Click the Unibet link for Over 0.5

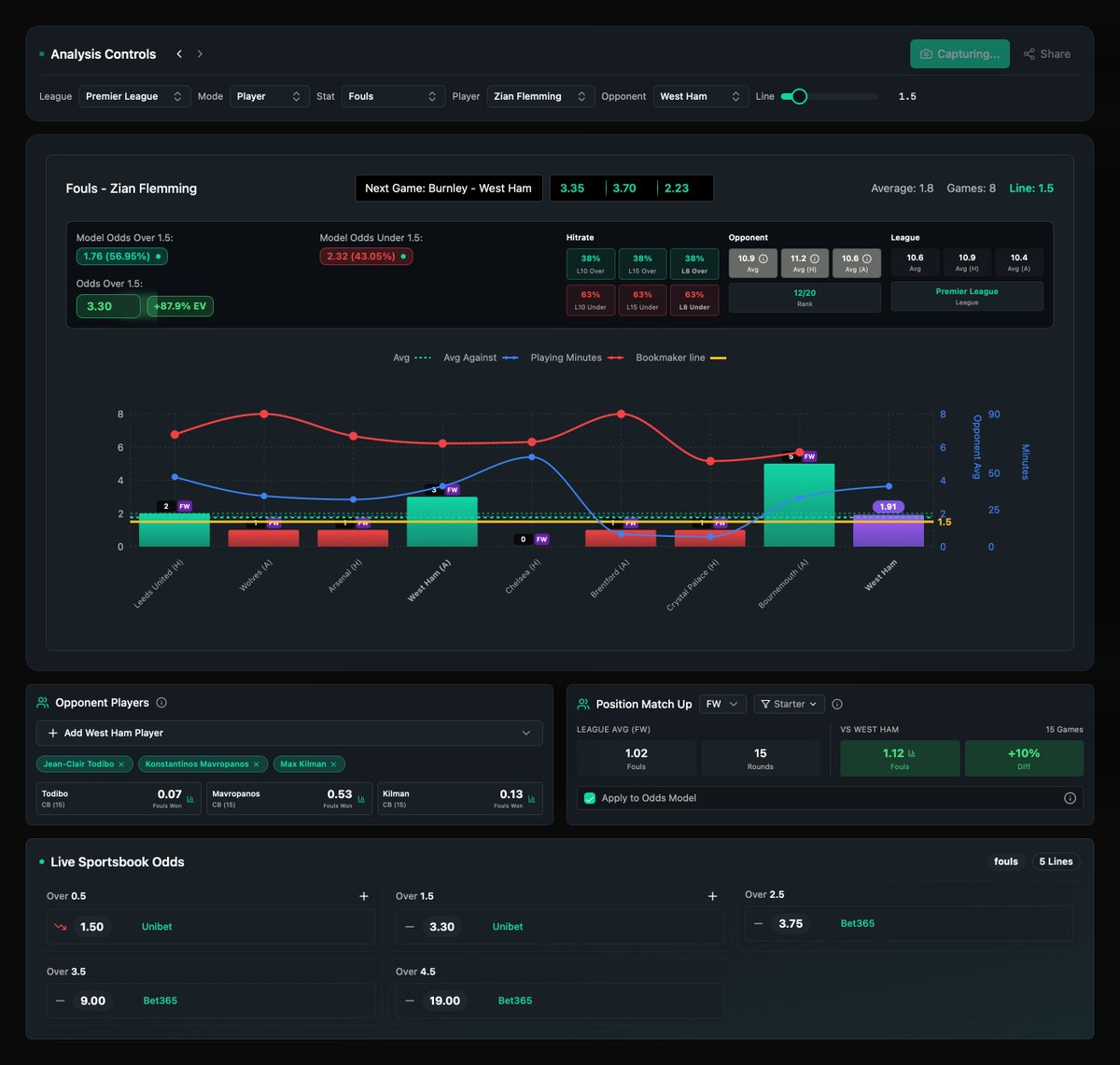(x=157, y=927)
